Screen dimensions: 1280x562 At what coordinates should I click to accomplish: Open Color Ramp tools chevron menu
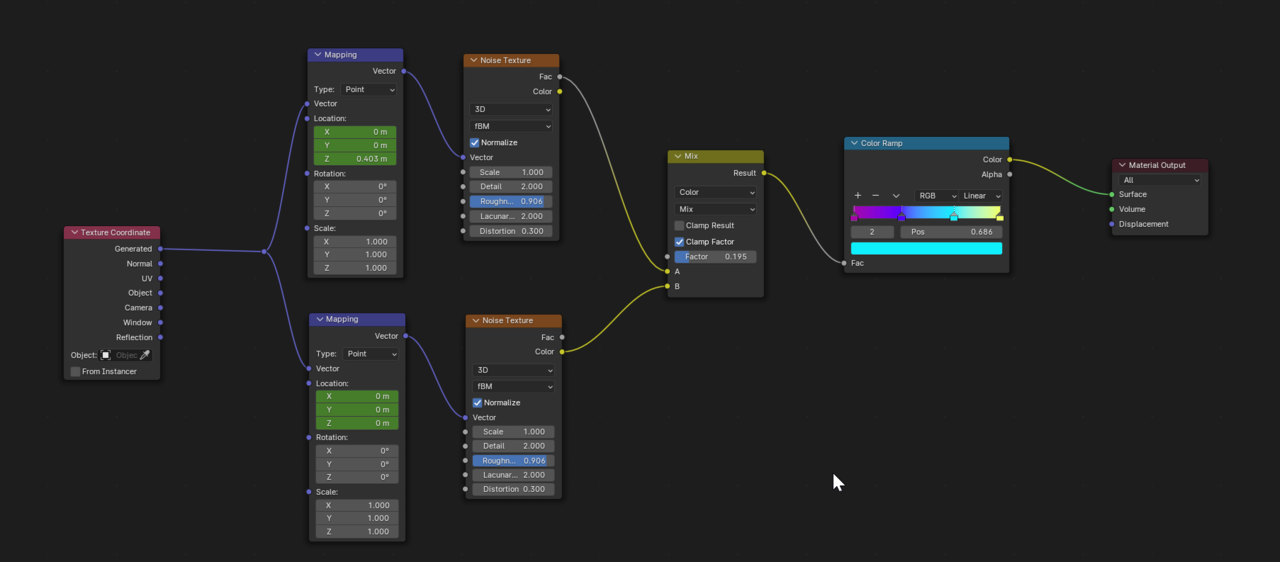pos(896,196)
